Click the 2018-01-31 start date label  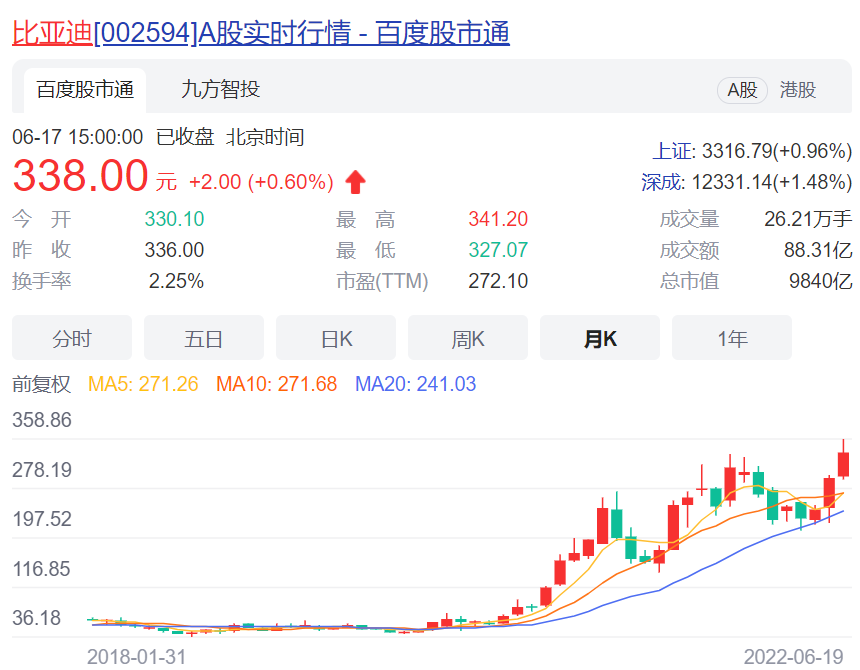[x=137, y=657]
